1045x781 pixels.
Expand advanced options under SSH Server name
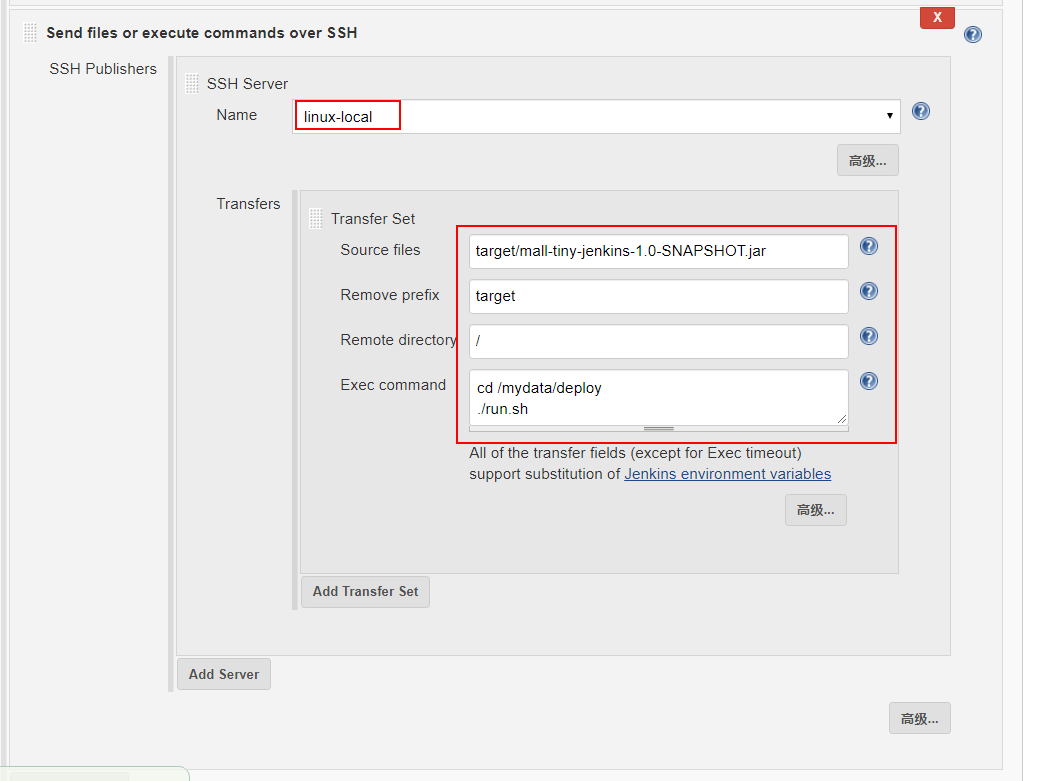pos(867,161)
